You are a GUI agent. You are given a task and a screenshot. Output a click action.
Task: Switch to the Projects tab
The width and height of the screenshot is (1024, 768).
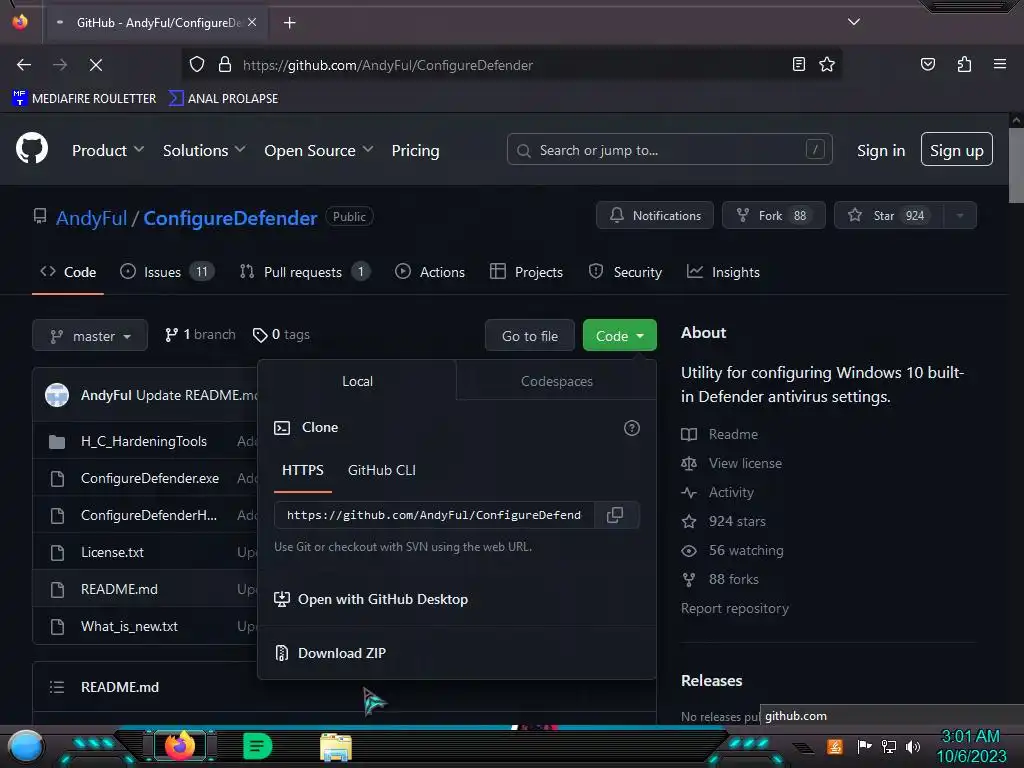(x=526, y=272)
